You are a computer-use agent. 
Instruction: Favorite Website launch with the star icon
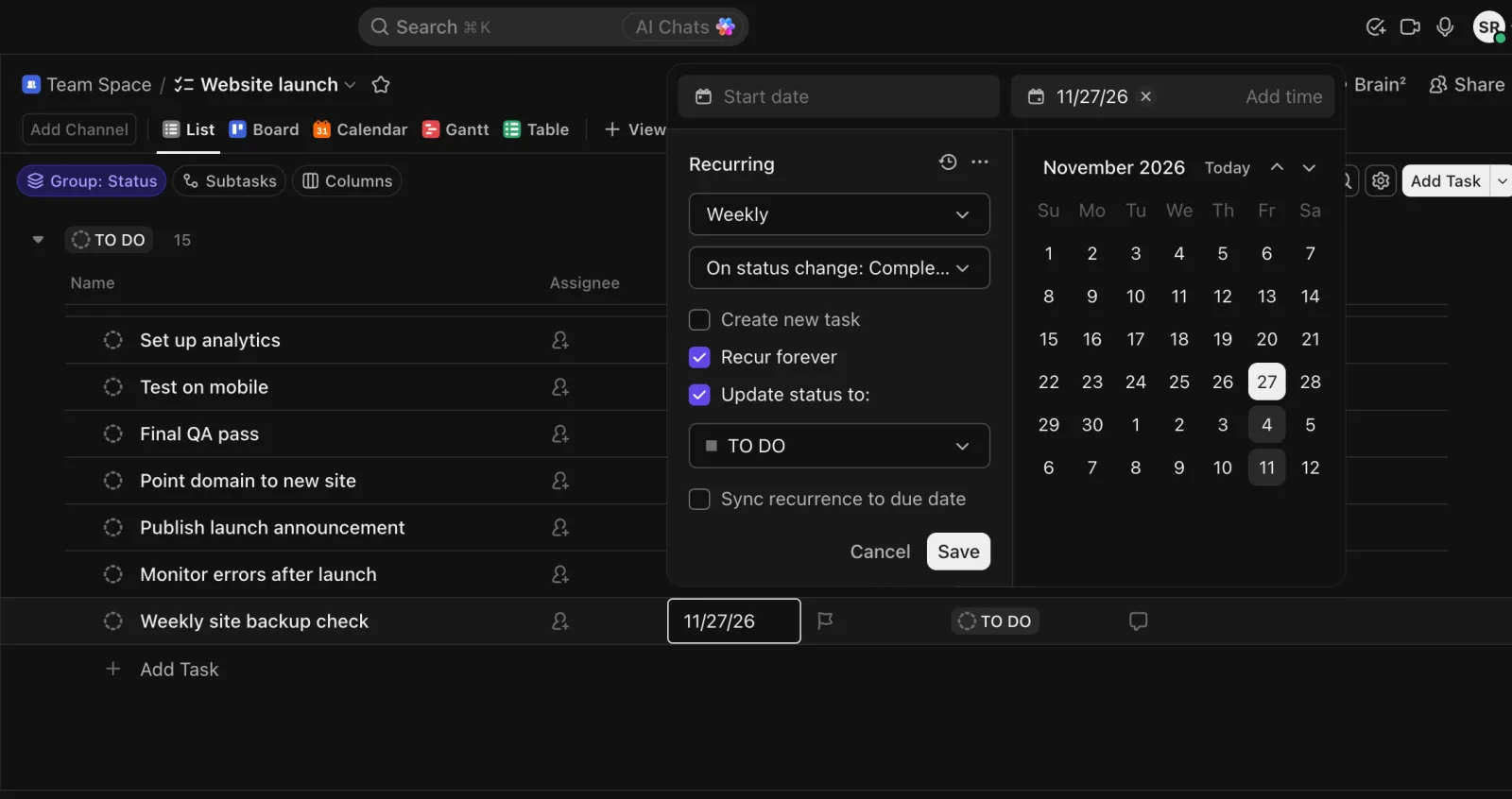click(381, 85)
